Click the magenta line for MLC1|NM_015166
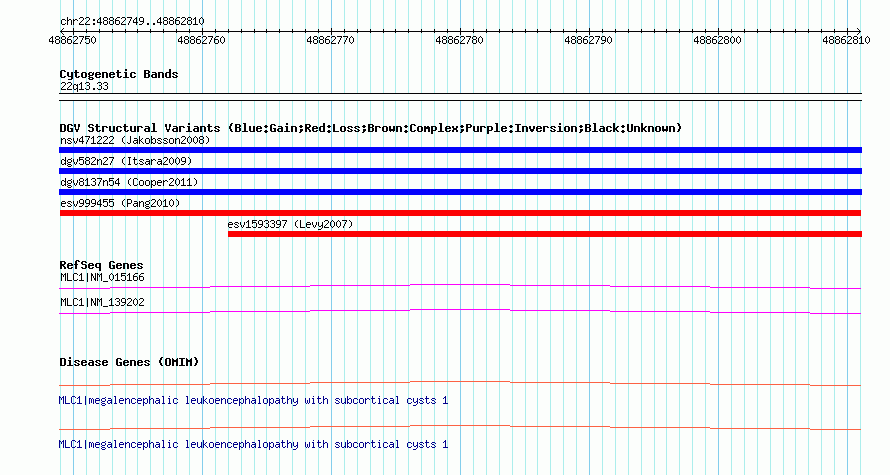Viewport: 890px width, 475px height. [x=460, y=287]
